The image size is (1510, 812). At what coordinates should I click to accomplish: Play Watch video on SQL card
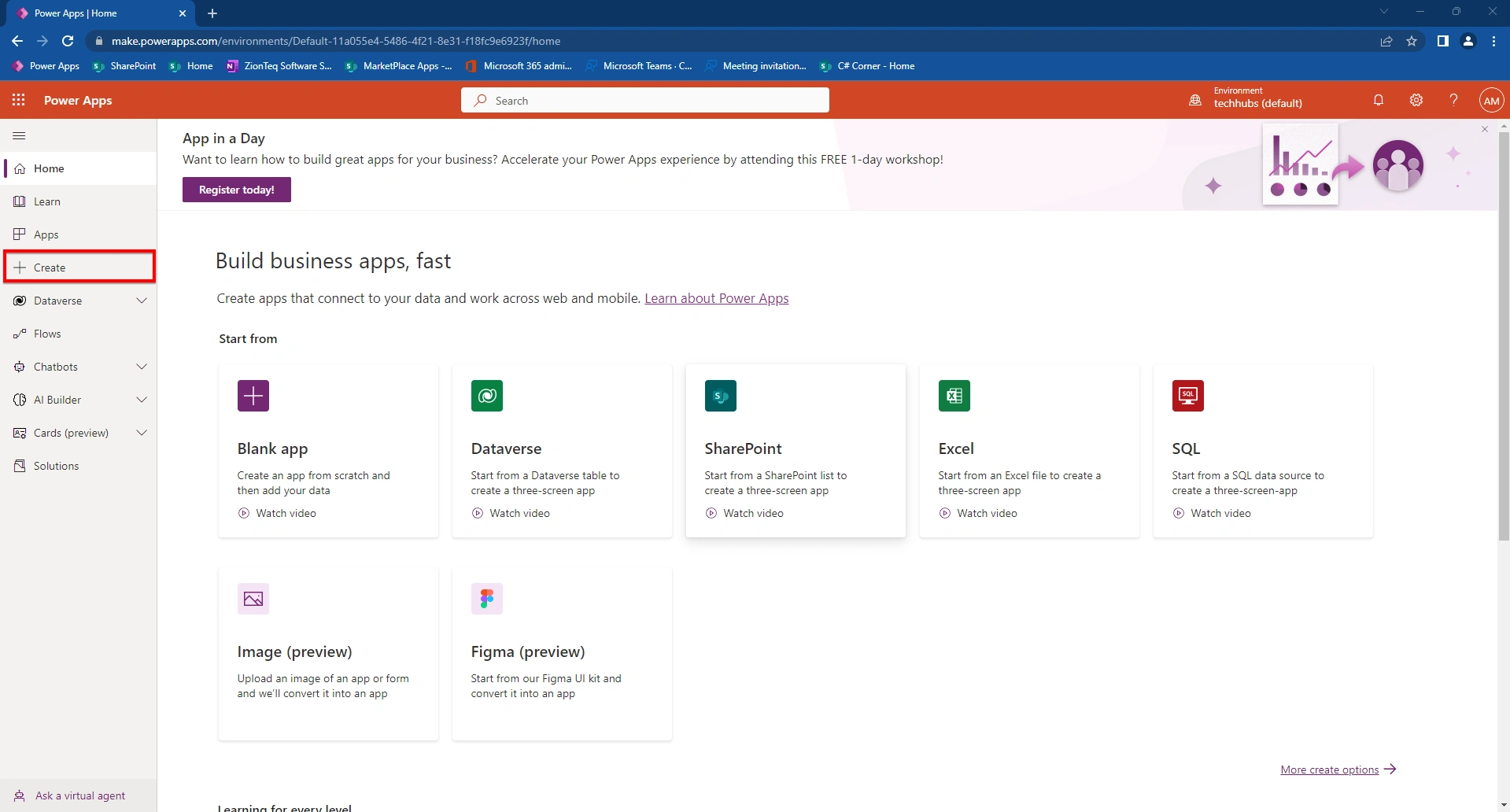click(x=1212, y=513)
